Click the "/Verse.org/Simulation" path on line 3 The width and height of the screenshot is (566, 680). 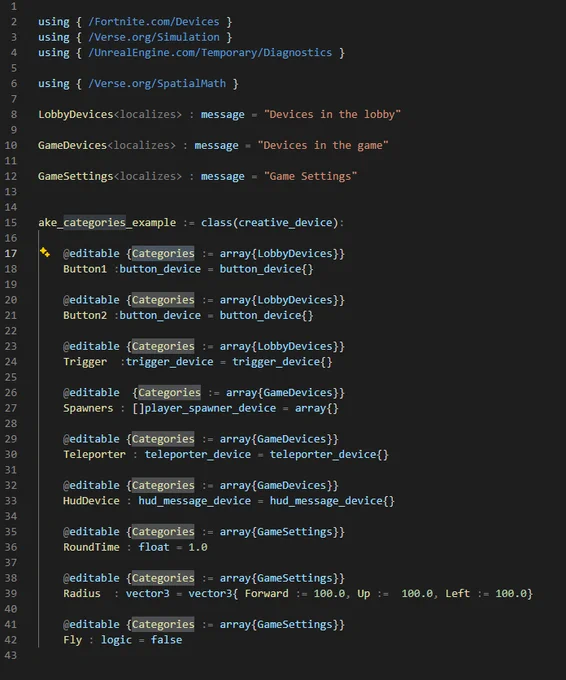154,37
